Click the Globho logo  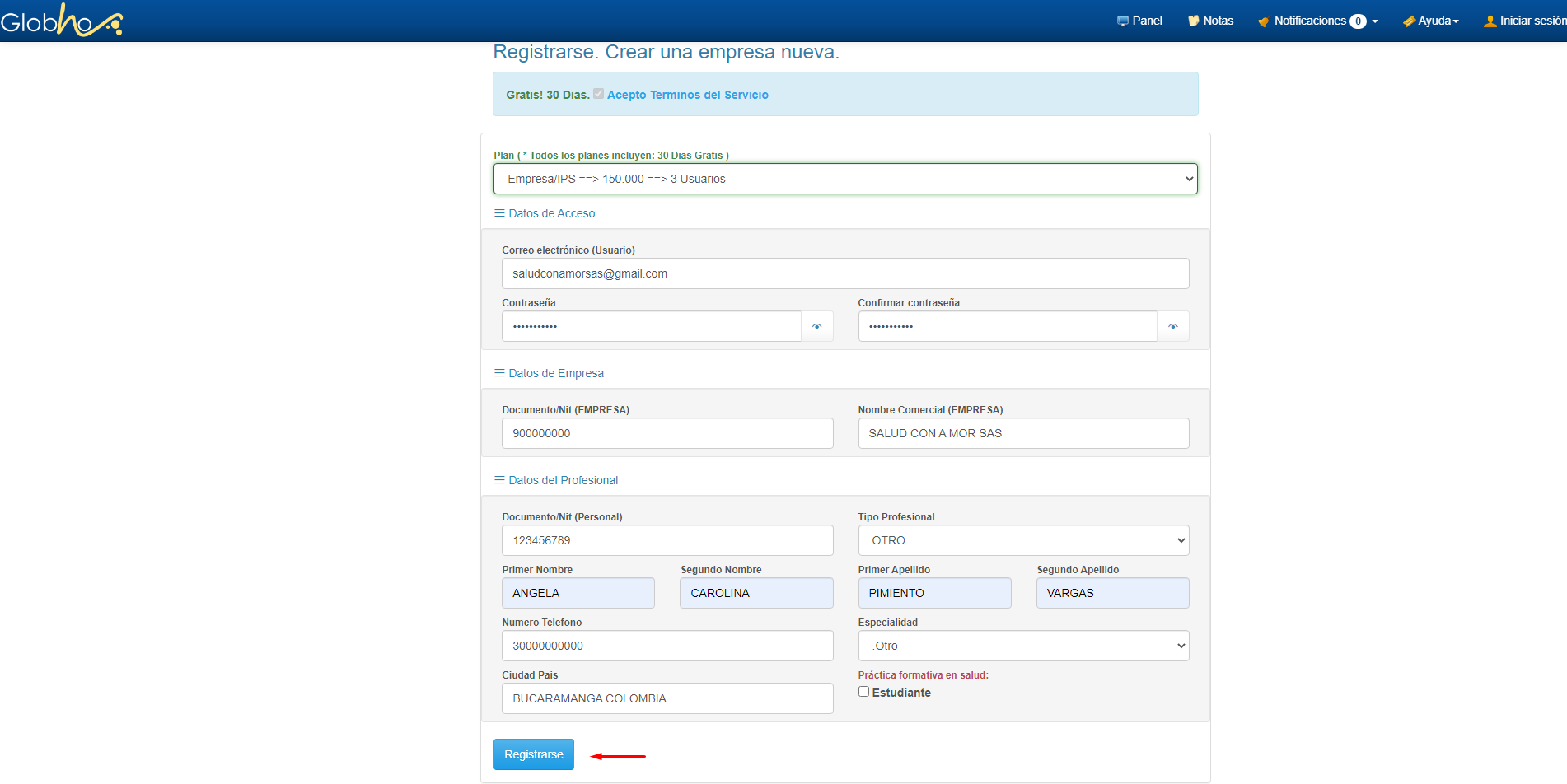click(x=62, y=21)
